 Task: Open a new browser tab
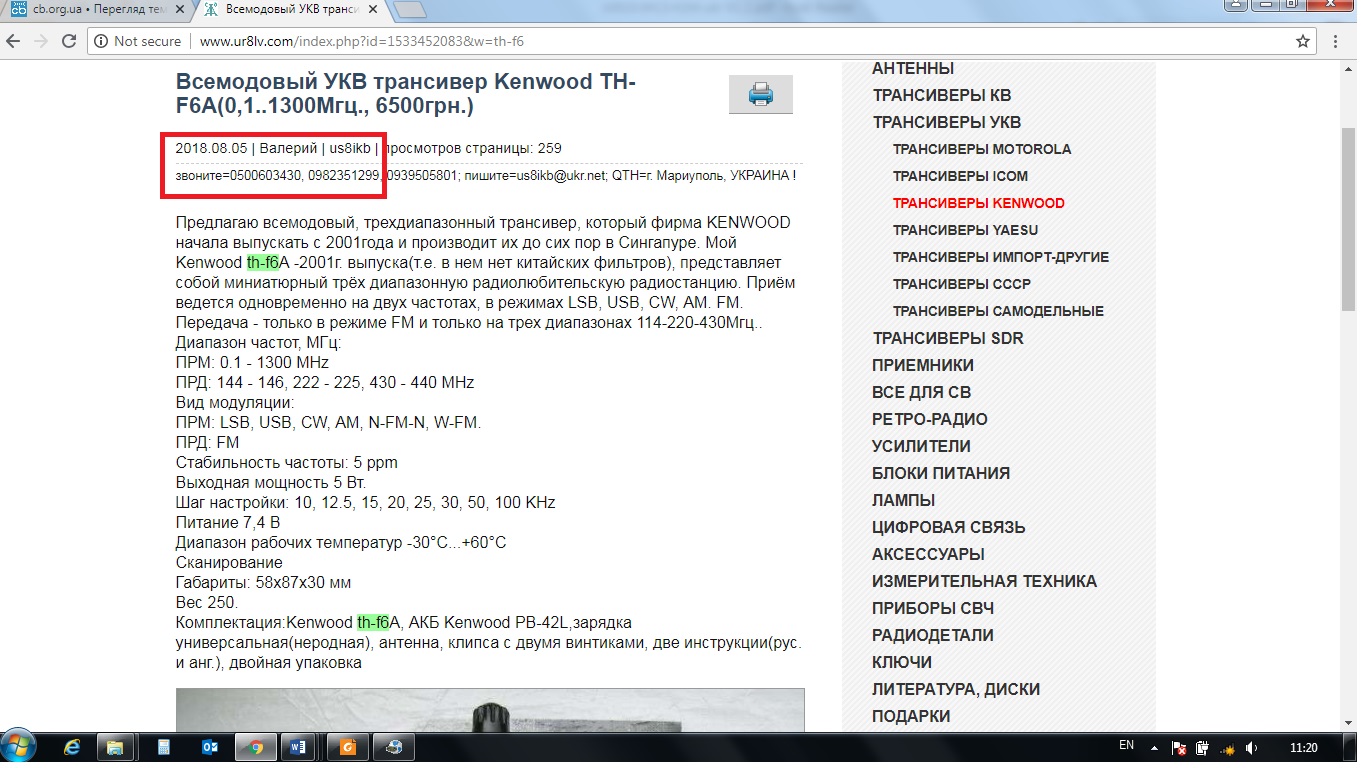pos(408,11)
